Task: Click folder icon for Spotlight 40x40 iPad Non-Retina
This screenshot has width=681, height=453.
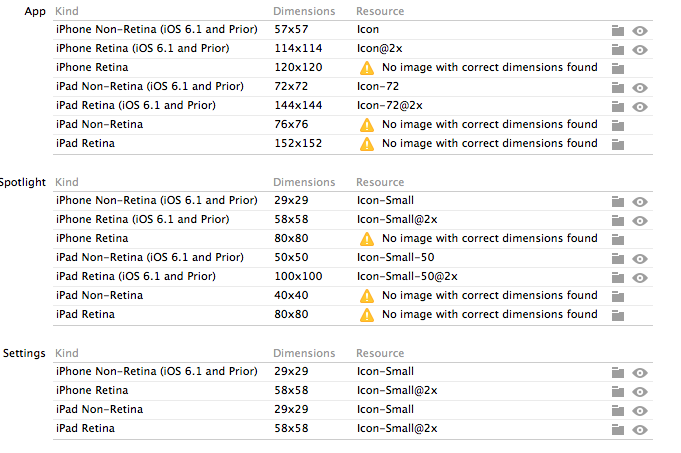Action: coord(618,296)
